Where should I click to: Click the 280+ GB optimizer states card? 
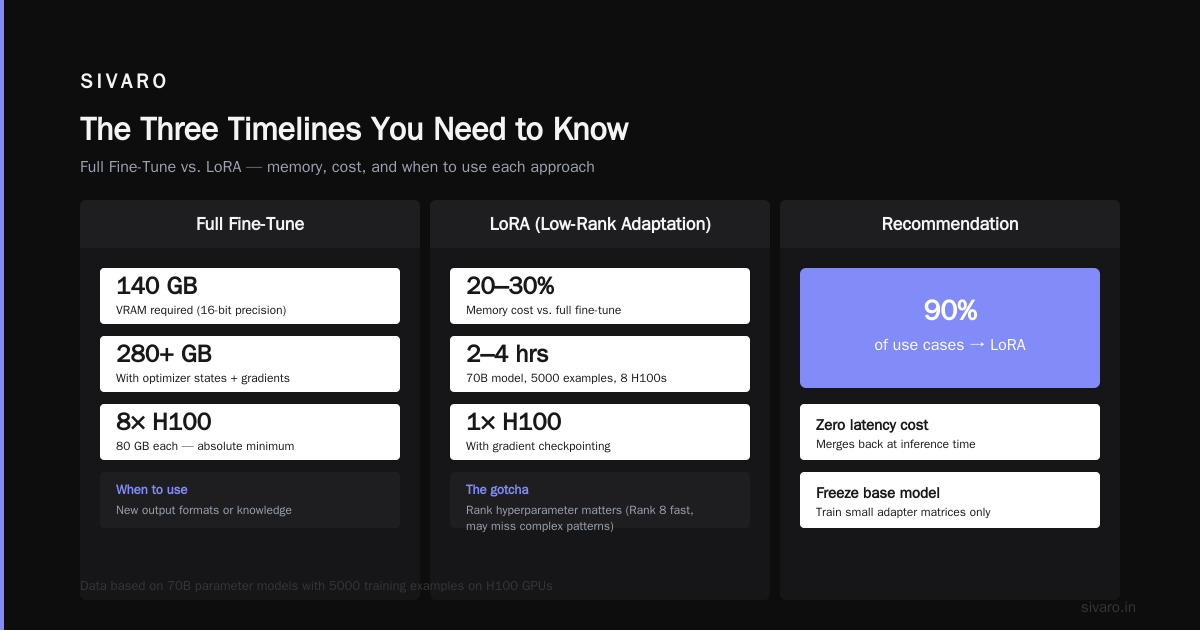[x=250, y=364]
